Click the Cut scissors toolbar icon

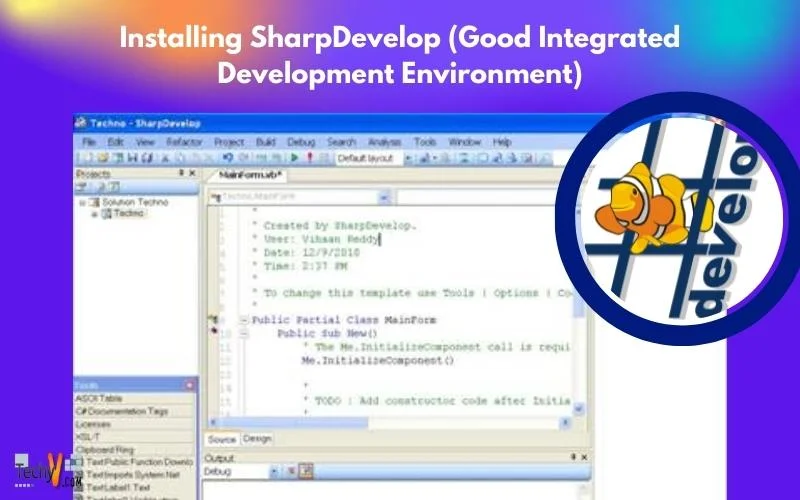pyautogui.click(x=167, y=158)
